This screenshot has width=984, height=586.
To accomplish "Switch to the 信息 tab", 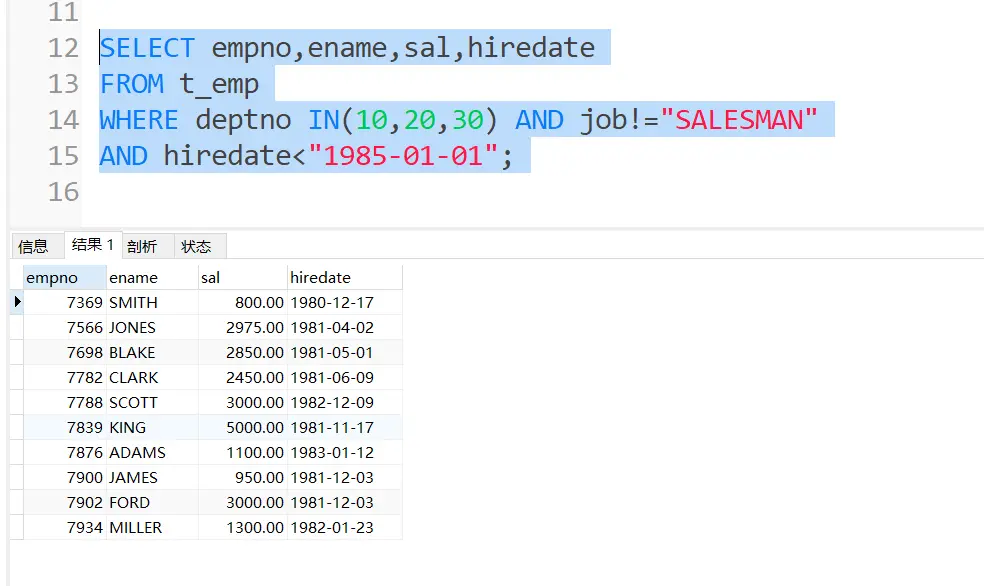I will [33, 246].
